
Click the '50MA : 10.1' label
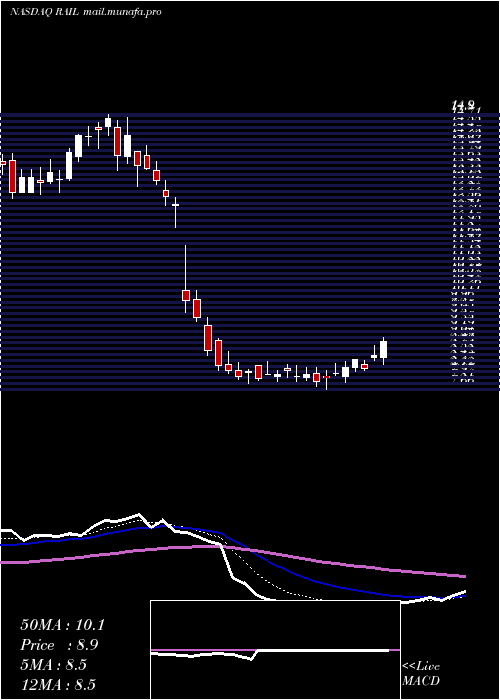coord(62,625)
